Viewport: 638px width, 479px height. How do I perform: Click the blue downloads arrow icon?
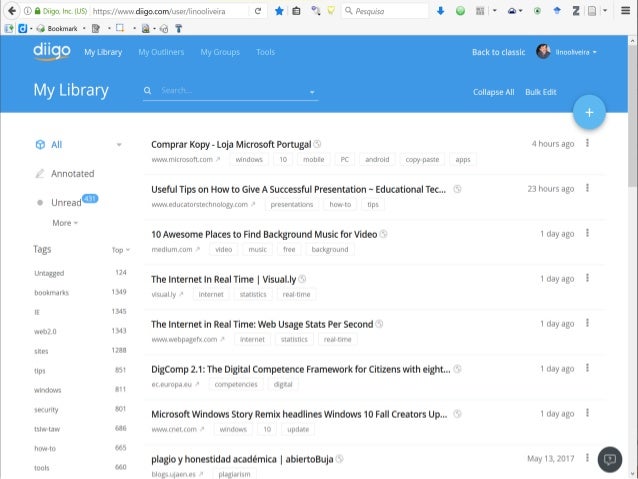point(440,11)
